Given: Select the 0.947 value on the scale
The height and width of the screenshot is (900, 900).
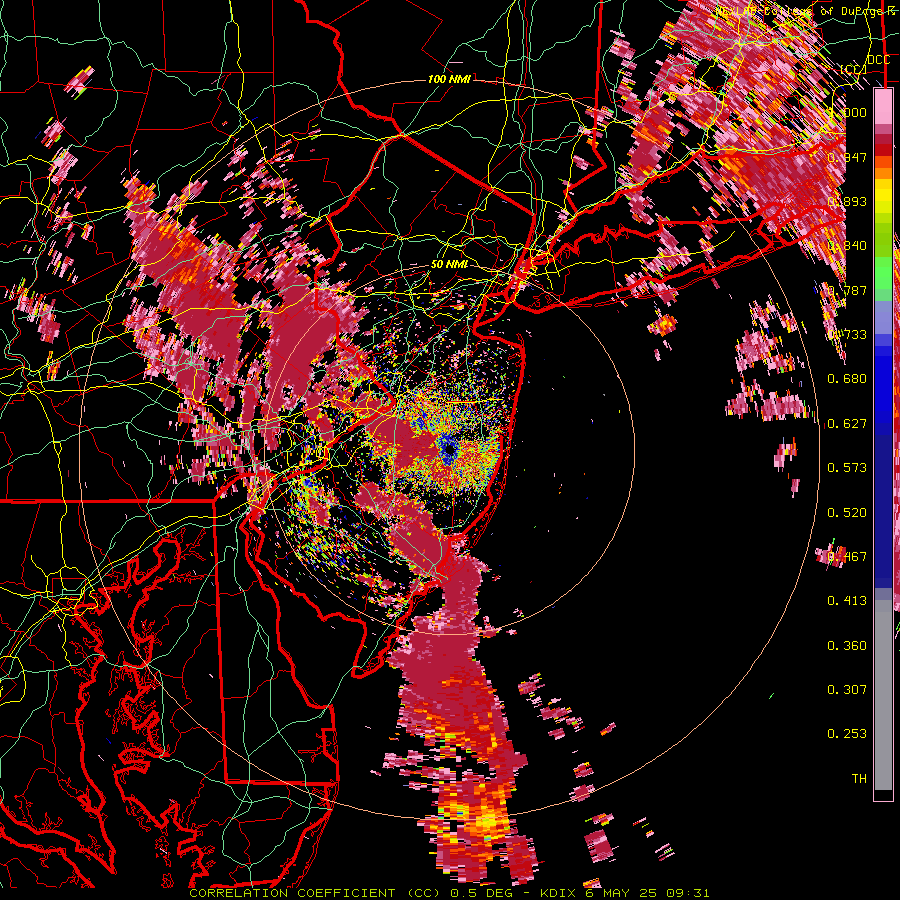Looking at the screenshot, I should 847,157.
